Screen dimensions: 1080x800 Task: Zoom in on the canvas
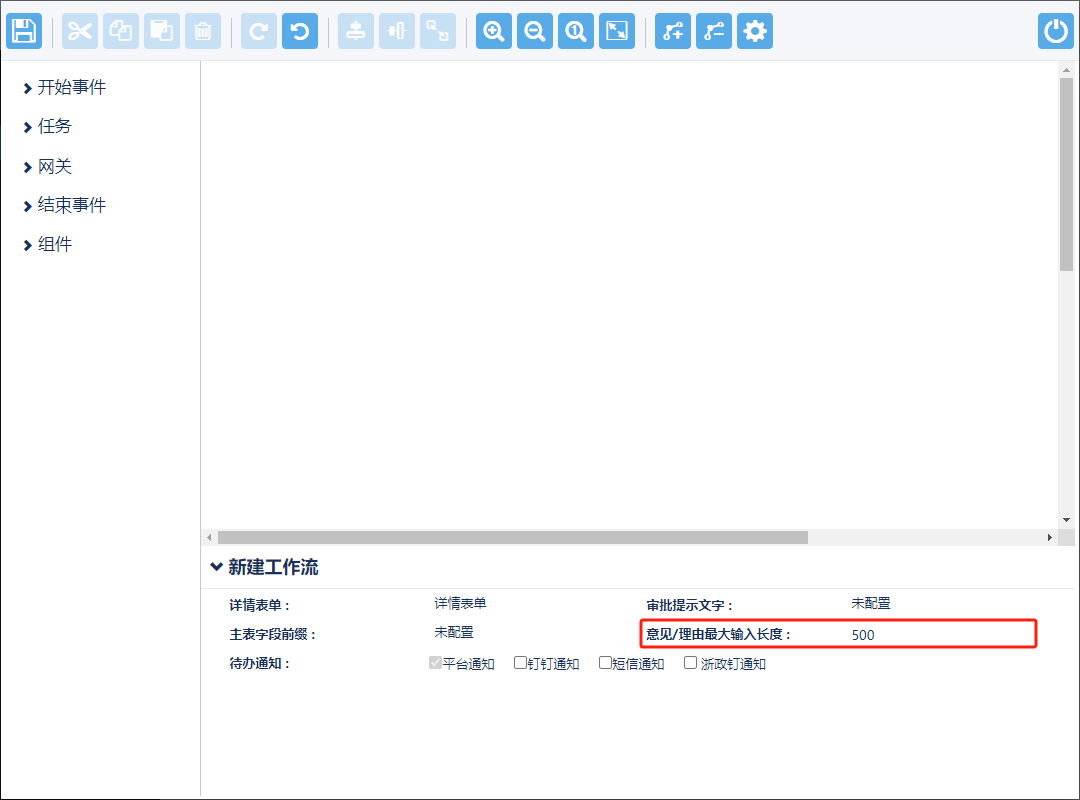tap(493, 31)
